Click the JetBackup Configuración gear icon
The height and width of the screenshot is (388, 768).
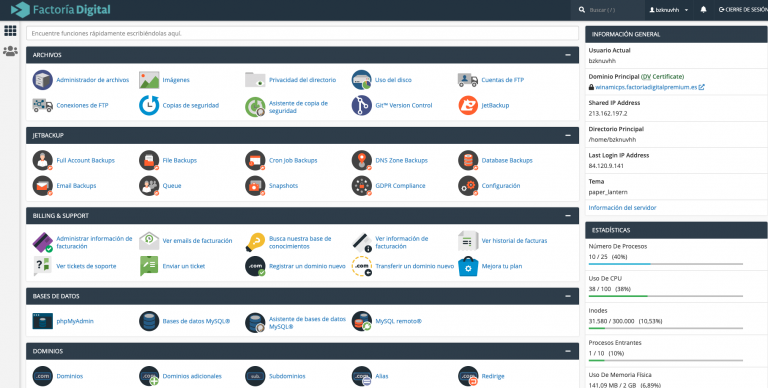tap(468, 186)
